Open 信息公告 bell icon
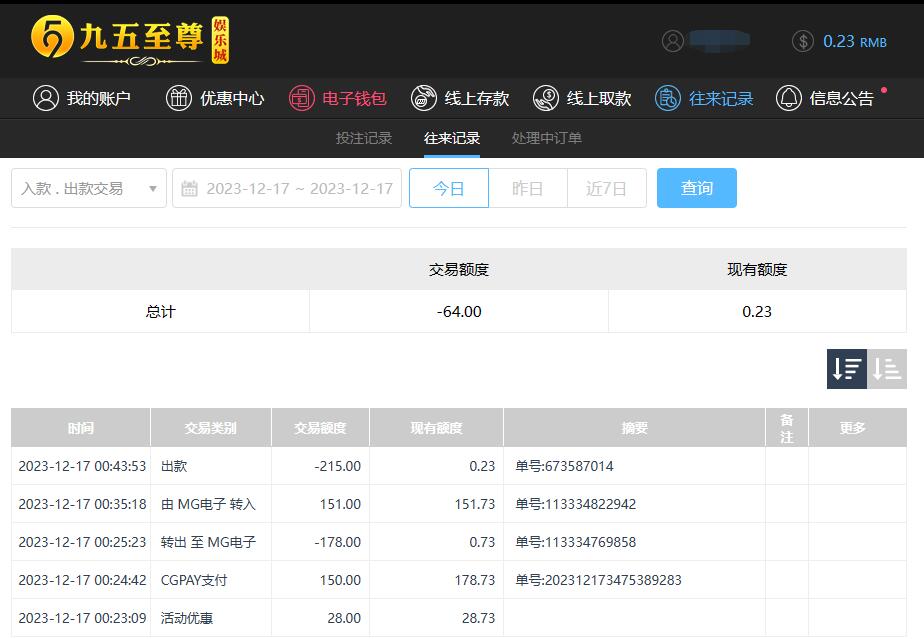The width and height of the screenshot is (924, 639). click(789, 98)
